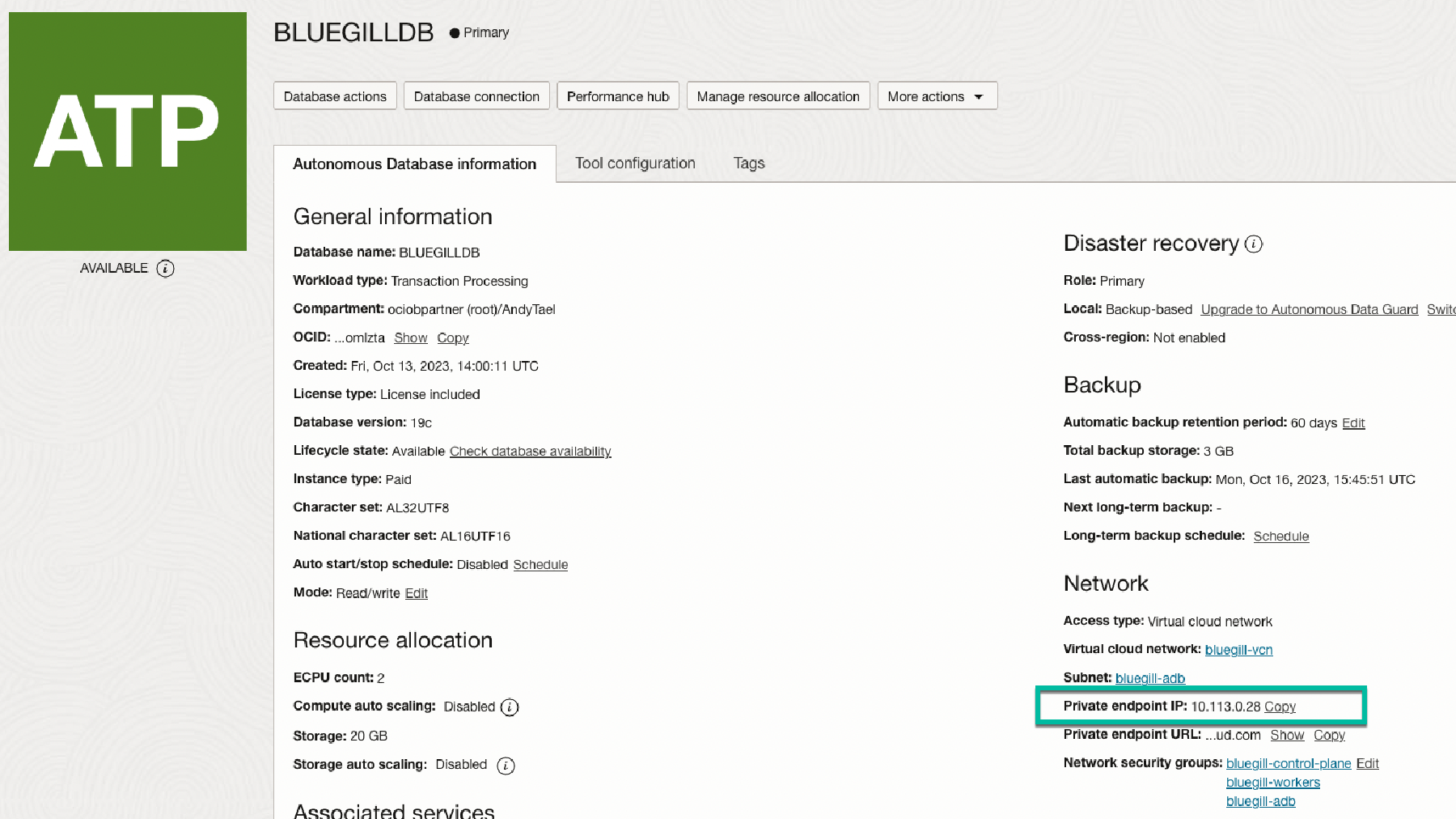
Task: Click the Disaster recovery info icon
Action: click(1254, 244)
